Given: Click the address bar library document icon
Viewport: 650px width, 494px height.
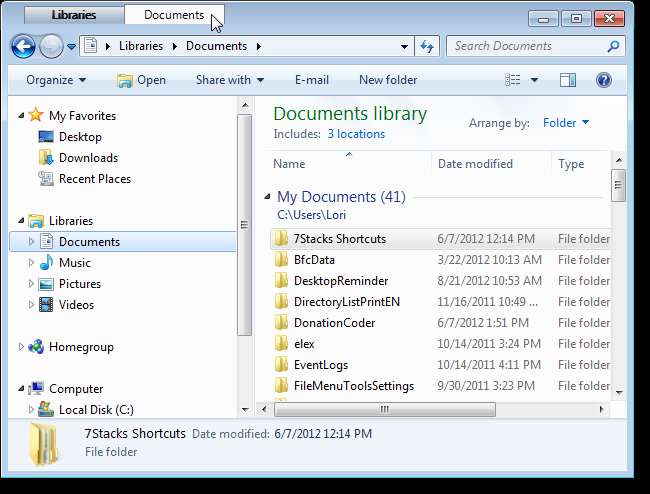Looking at the screenshot, I should (91, 46).
